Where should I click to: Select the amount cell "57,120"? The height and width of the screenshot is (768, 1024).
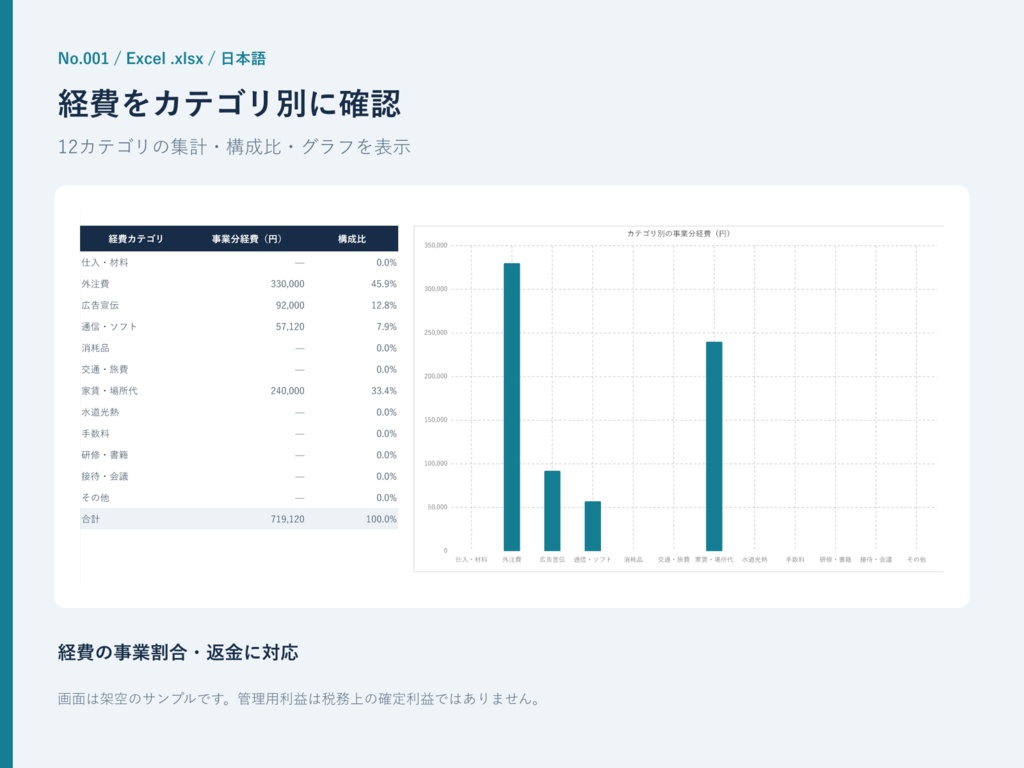(x=290, y=327)
